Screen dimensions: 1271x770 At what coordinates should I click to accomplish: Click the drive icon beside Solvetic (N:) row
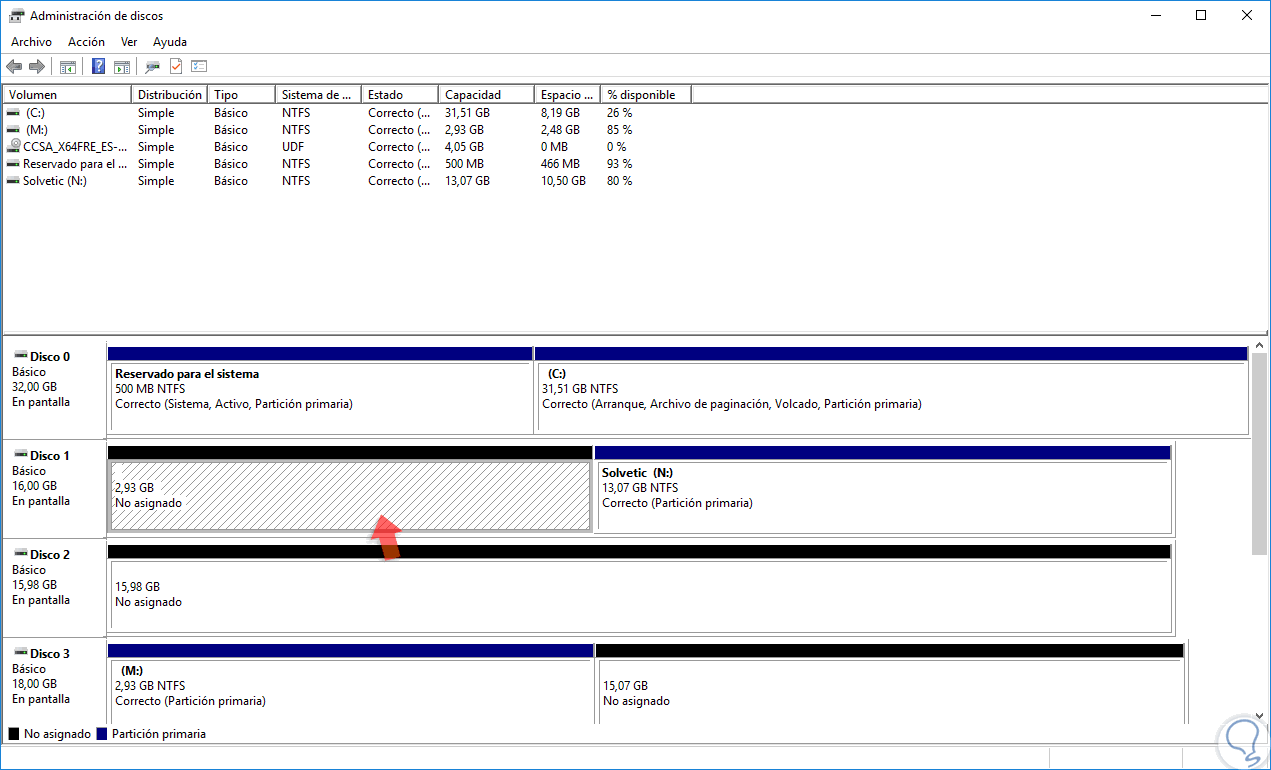[x=13, y=181]
